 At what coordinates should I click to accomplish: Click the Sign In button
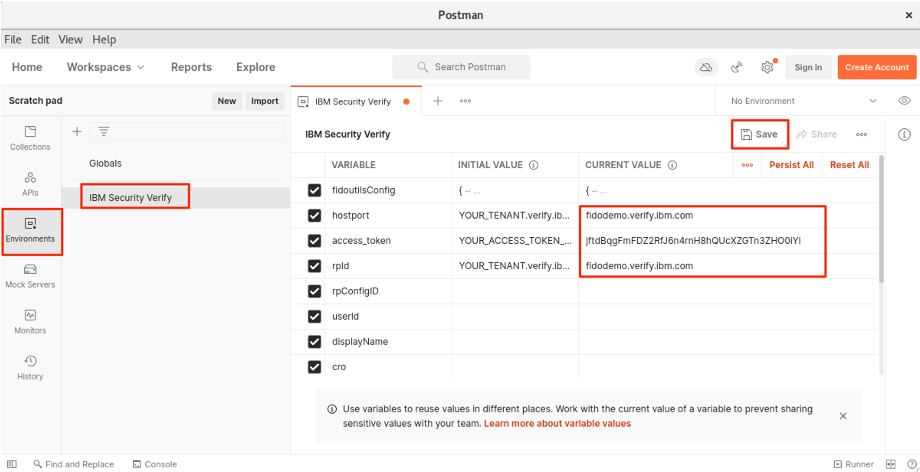809,68
